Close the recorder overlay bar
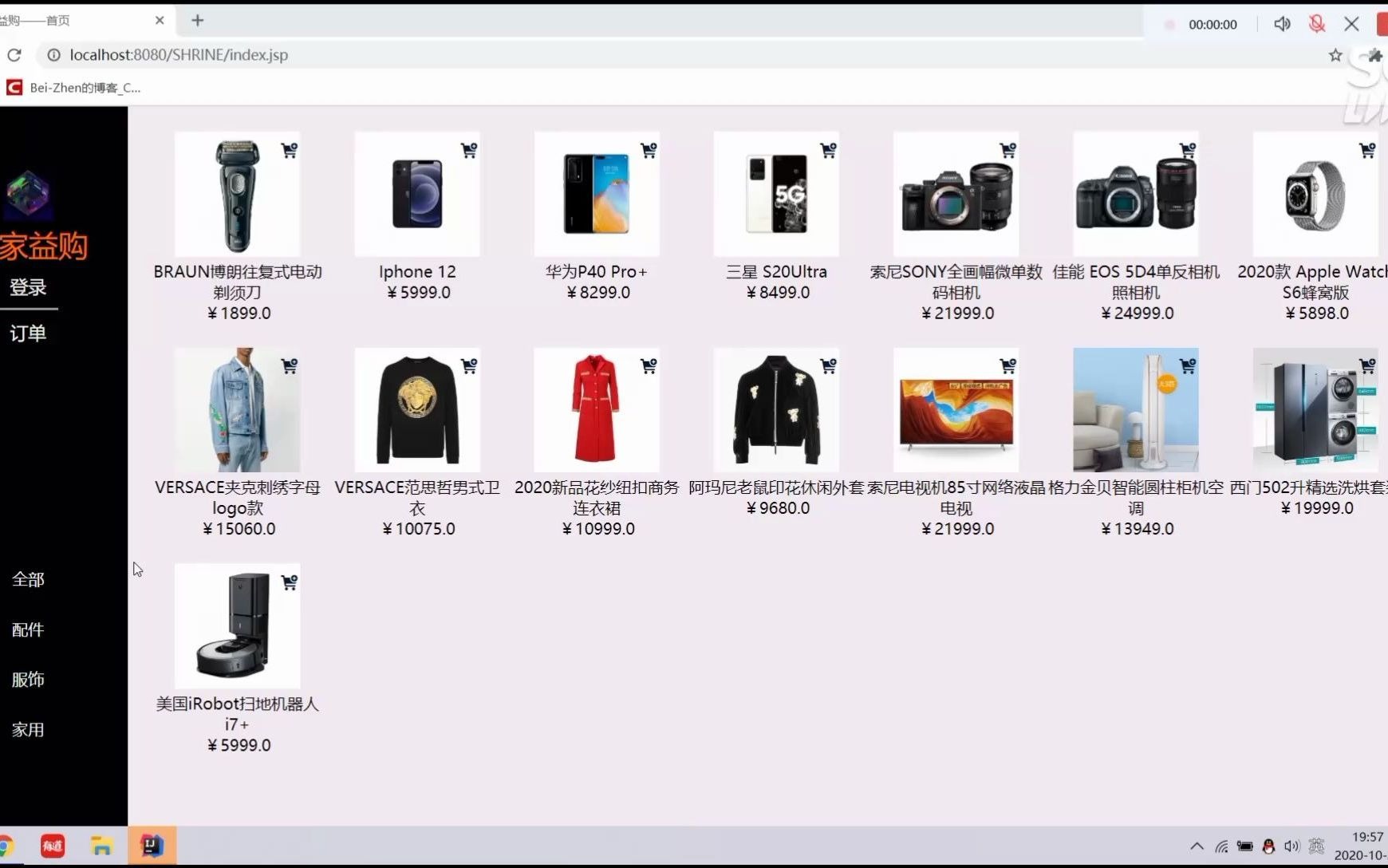 (x=1351, y=24)
